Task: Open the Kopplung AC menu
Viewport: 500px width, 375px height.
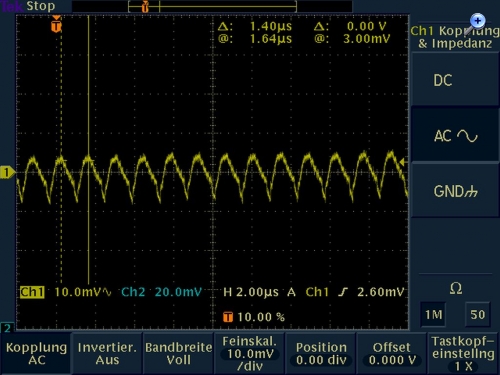Action: pyautogui.click(x=36, y=354)
